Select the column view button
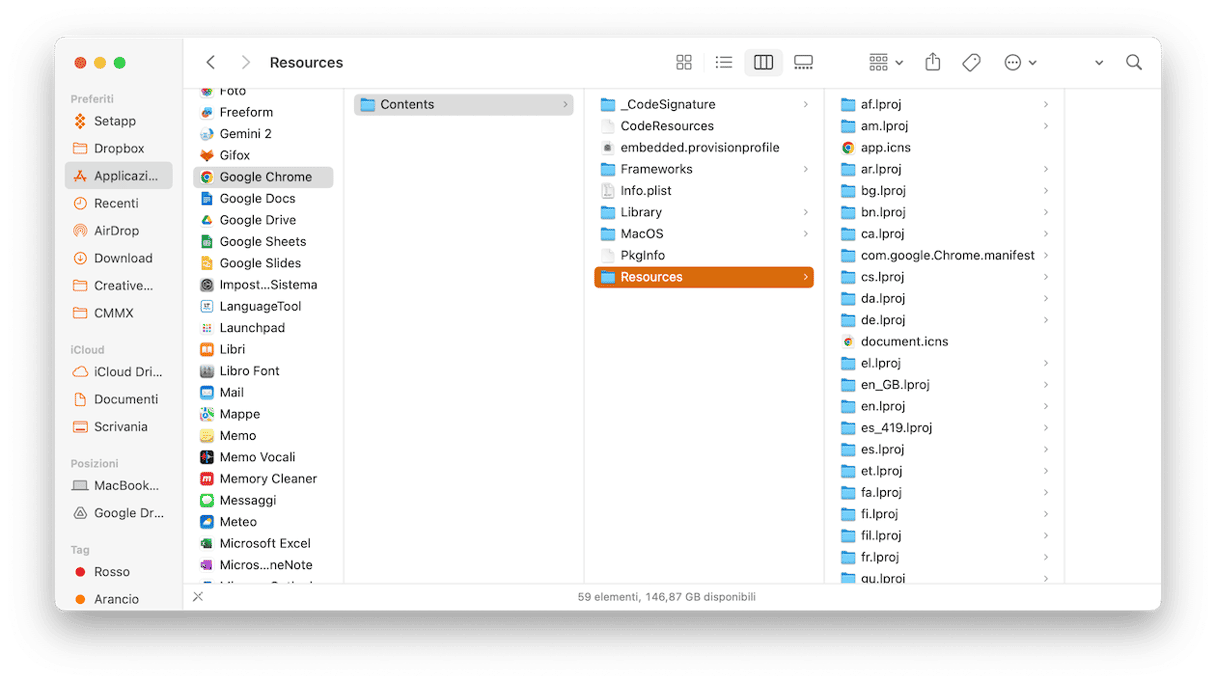Screen dimensions: 1216x683 point(763,62)
